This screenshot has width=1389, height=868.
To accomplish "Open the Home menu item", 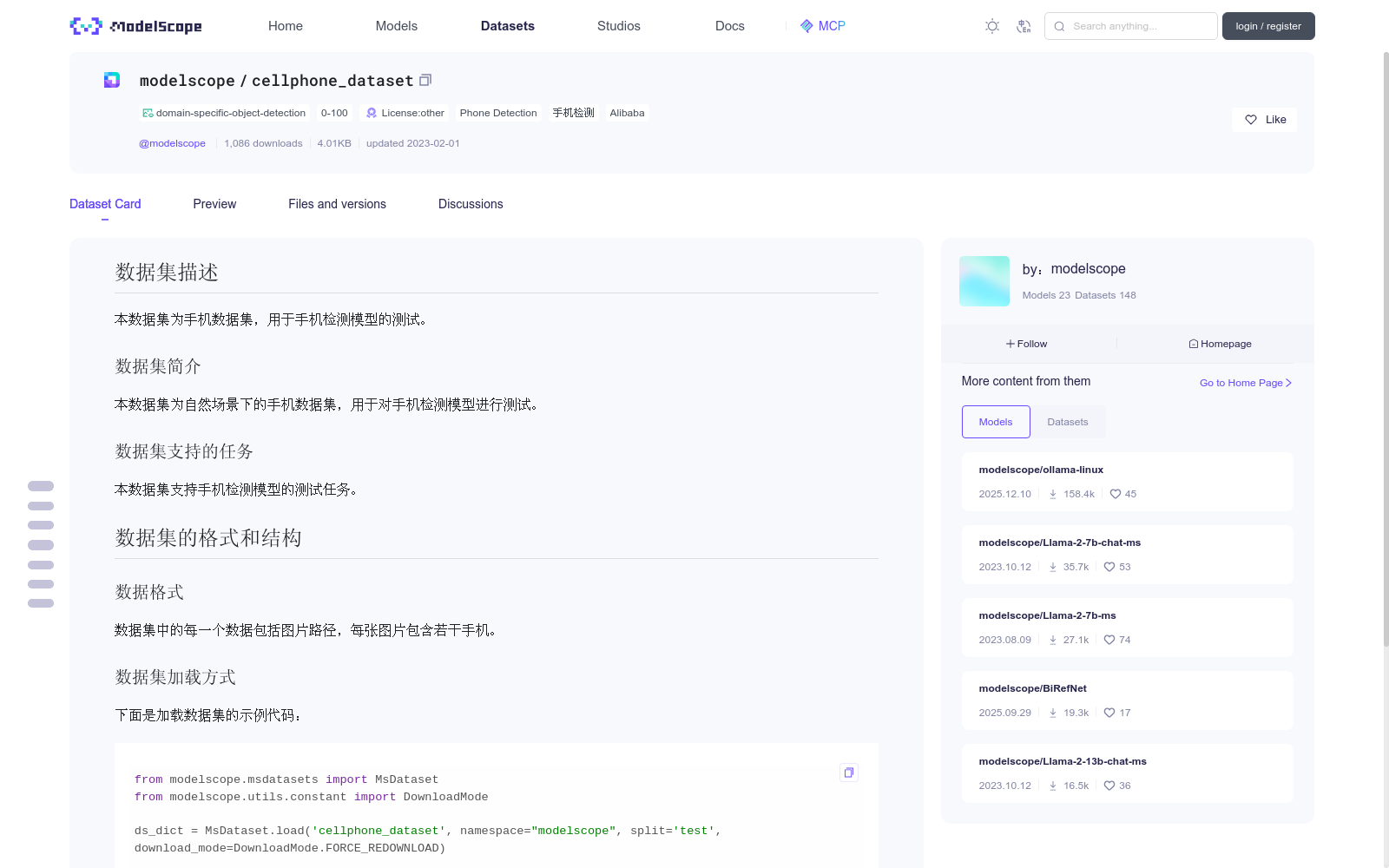I will [286, 26].
